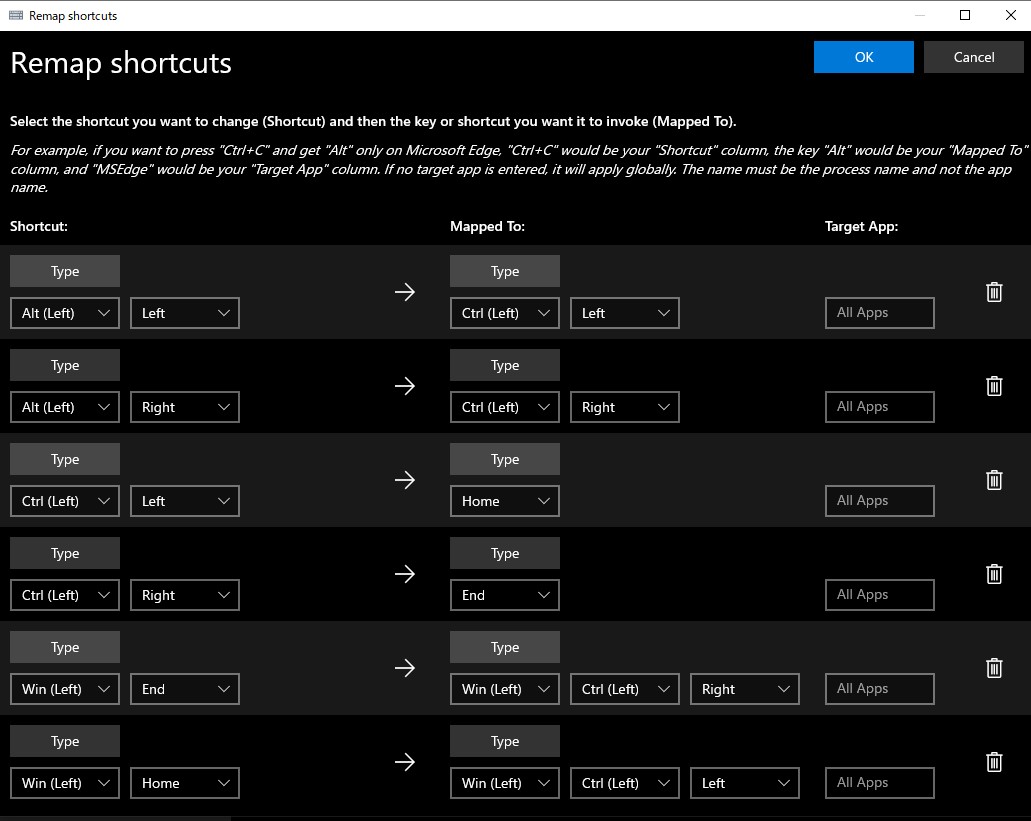Remove the Ctrl+Left to Home mapping

point(994,480)
